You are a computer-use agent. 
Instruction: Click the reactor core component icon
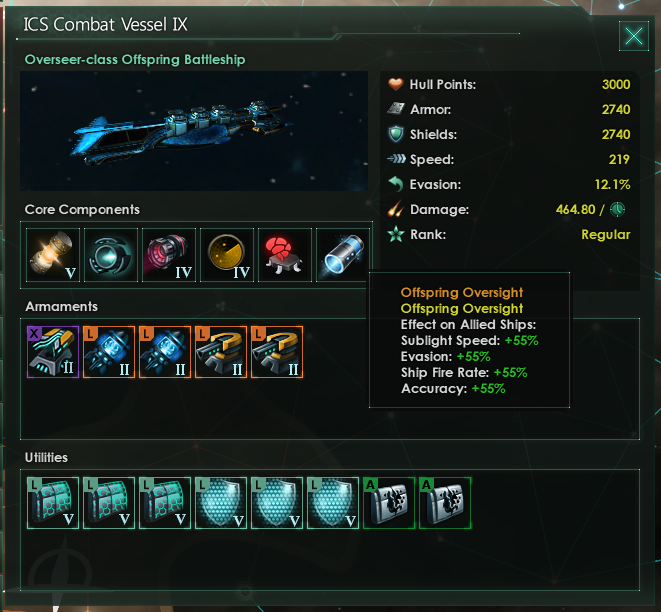tap(53, 255)
